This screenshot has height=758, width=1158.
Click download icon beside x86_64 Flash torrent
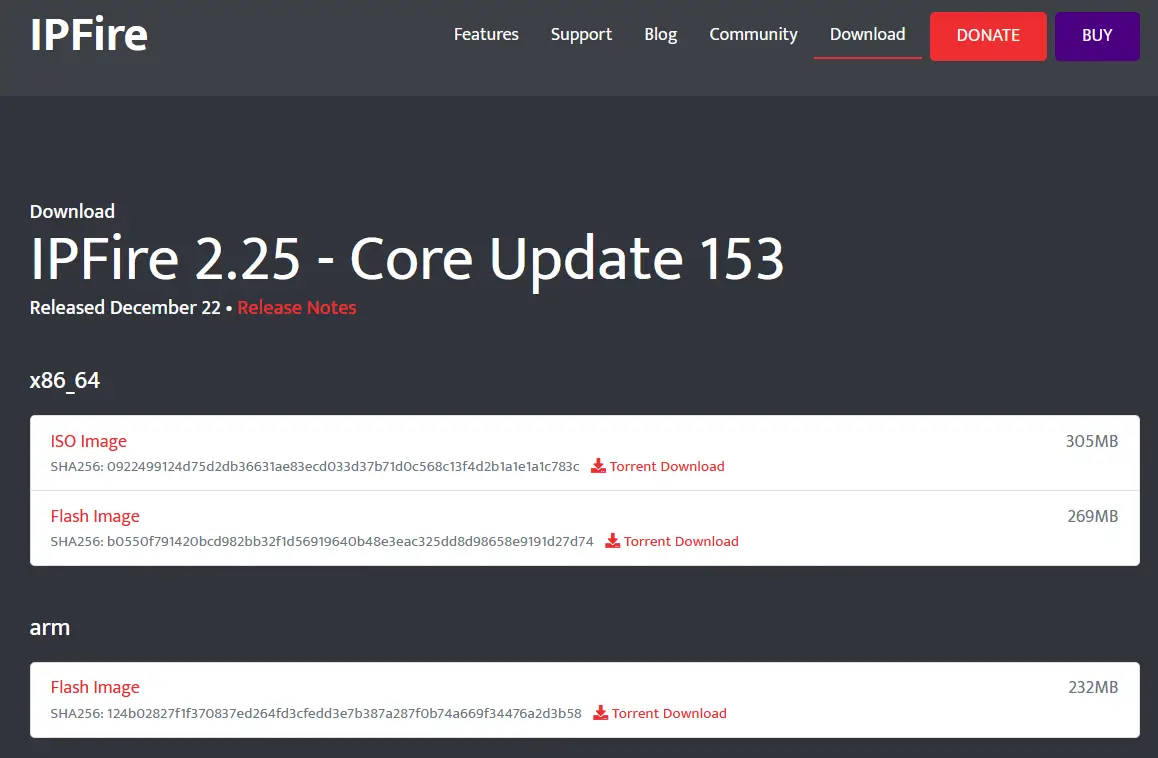tap(612, 541)
